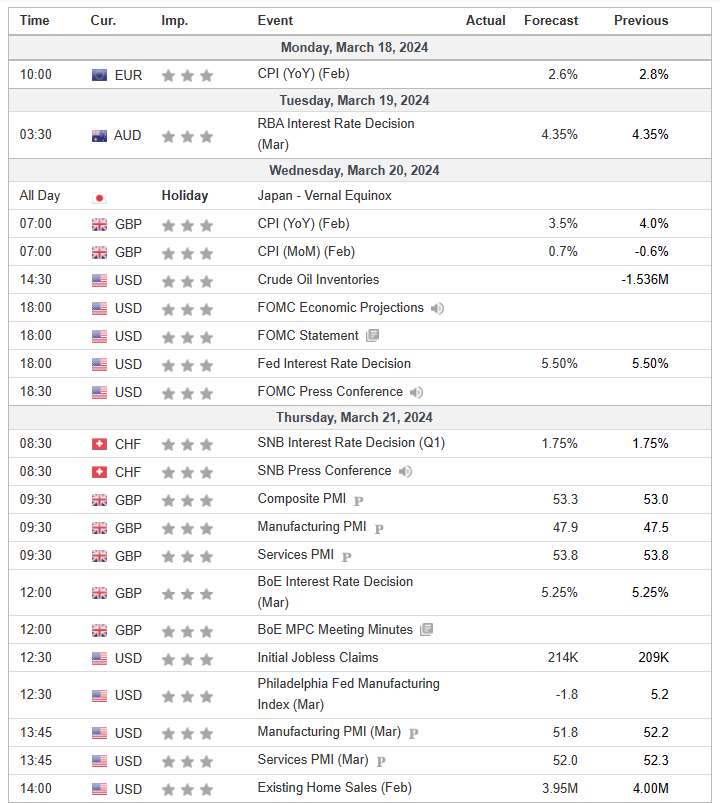Click the EUR flag in the CPI row

99,75
